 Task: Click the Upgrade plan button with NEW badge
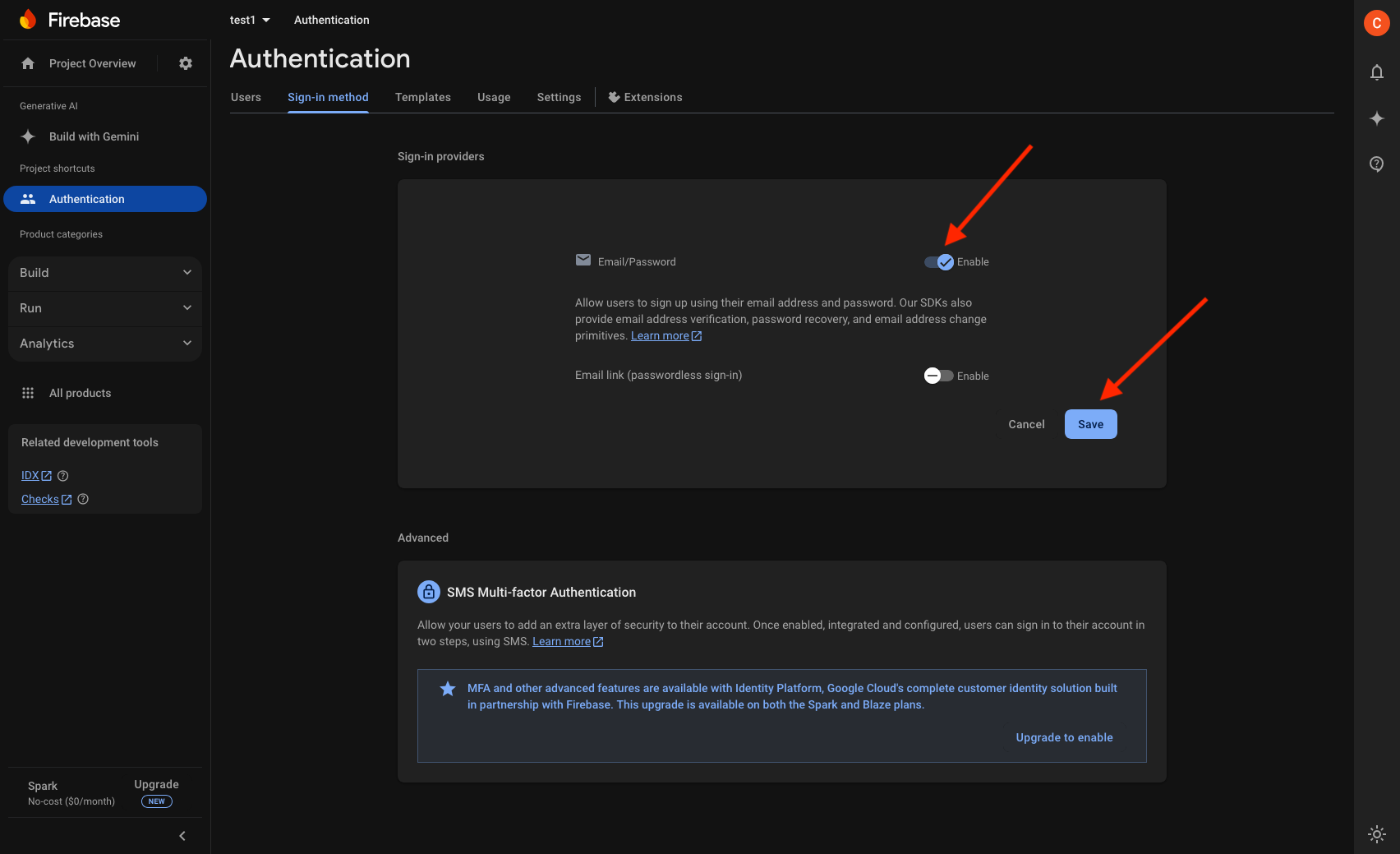point(156,792)
